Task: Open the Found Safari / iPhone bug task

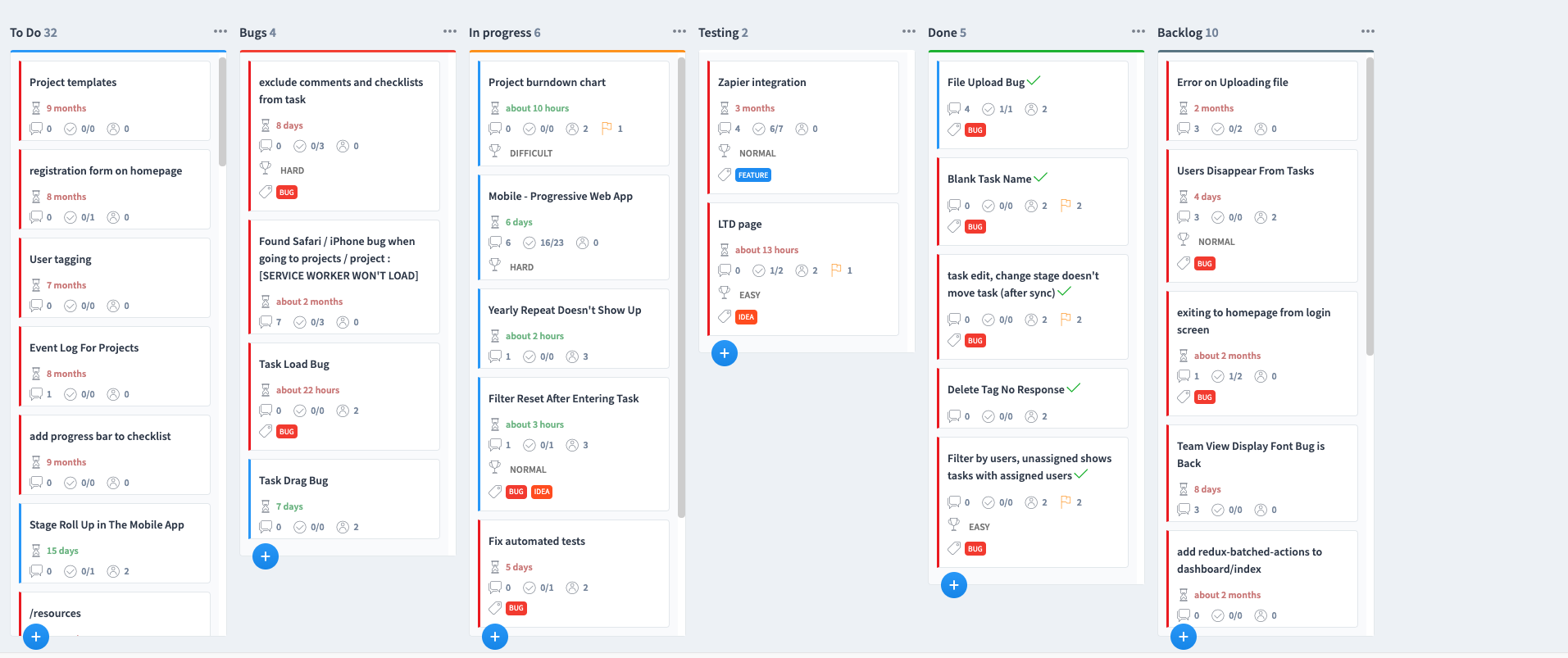Action: pos(344,277)
